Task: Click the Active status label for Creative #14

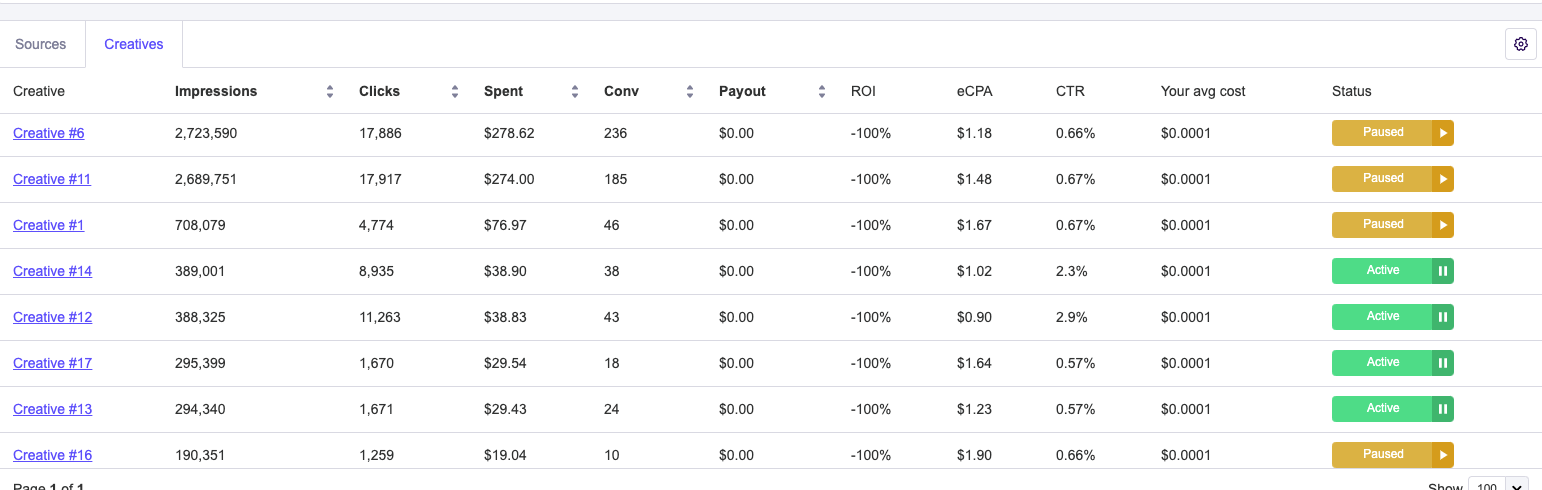Action: click(1382, 271)
